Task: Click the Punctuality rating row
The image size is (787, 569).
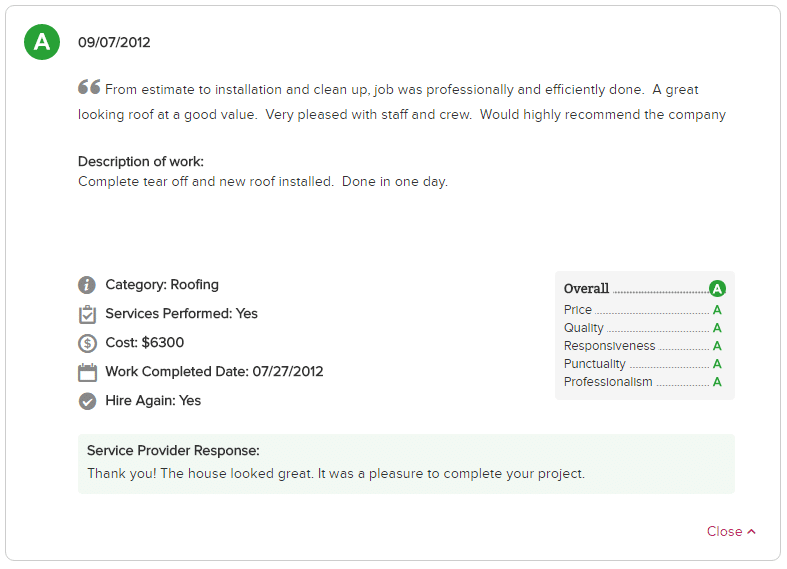Action: 643,364
